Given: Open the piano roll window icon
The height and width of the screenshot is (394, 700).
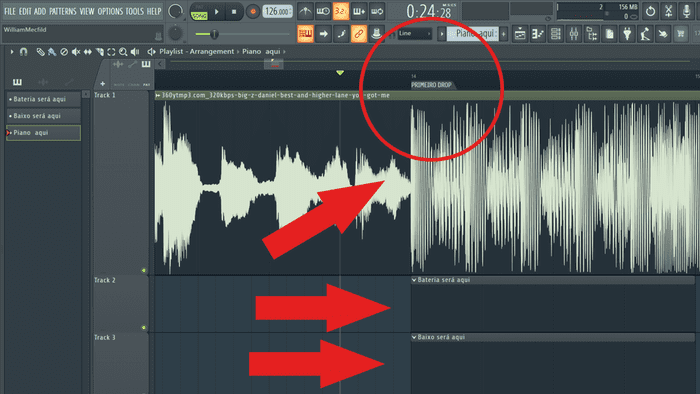Looking at the screenshot, I should coord(538,34).
